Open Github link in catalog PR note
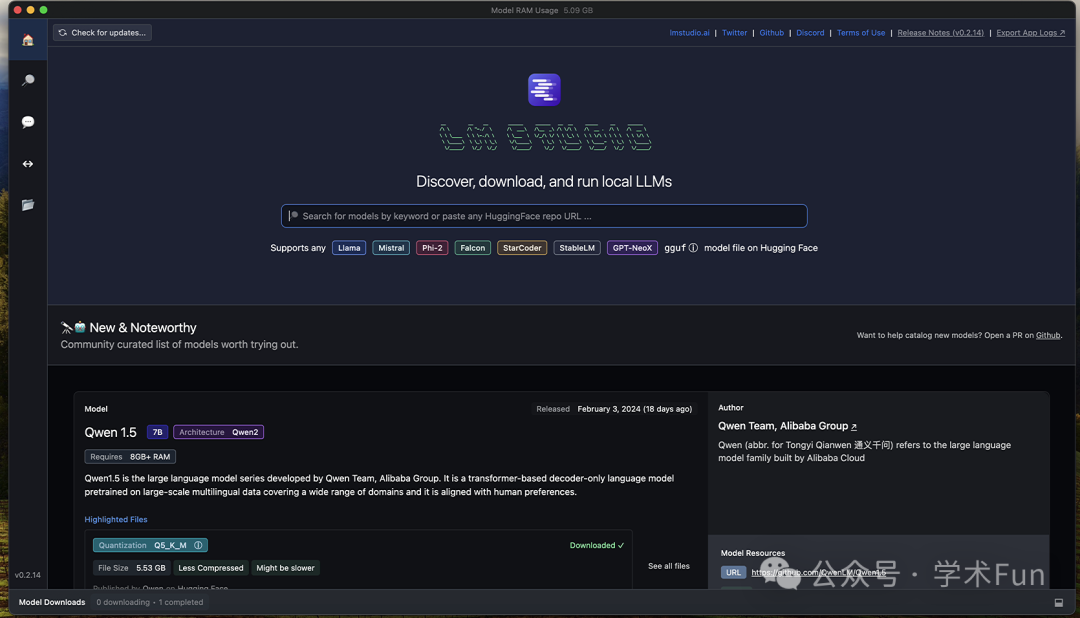This screenshot has height=618, width=1080. pos(1048,336)
